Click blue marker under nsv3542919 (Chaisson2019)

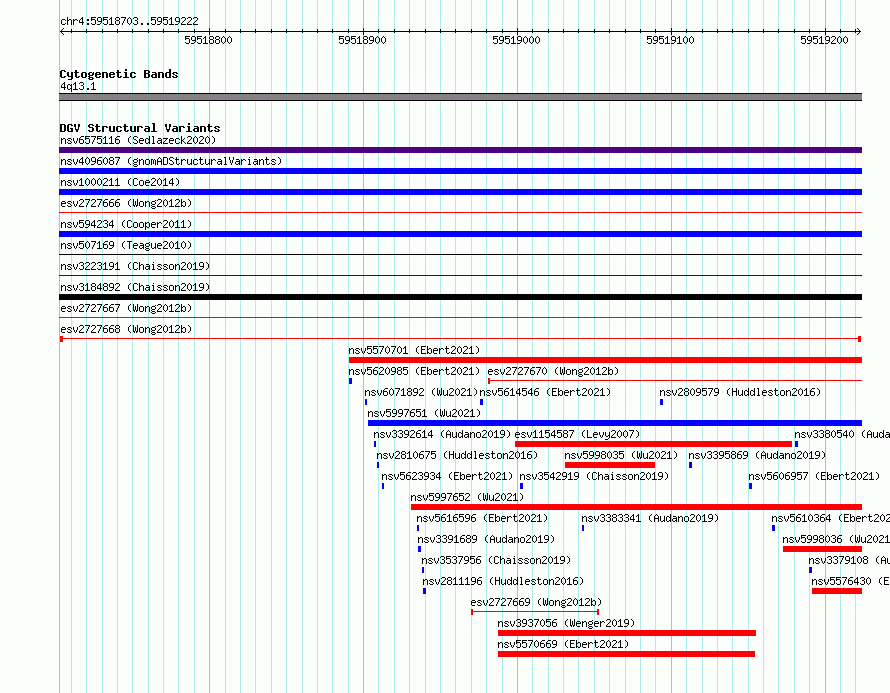[521, 486]
